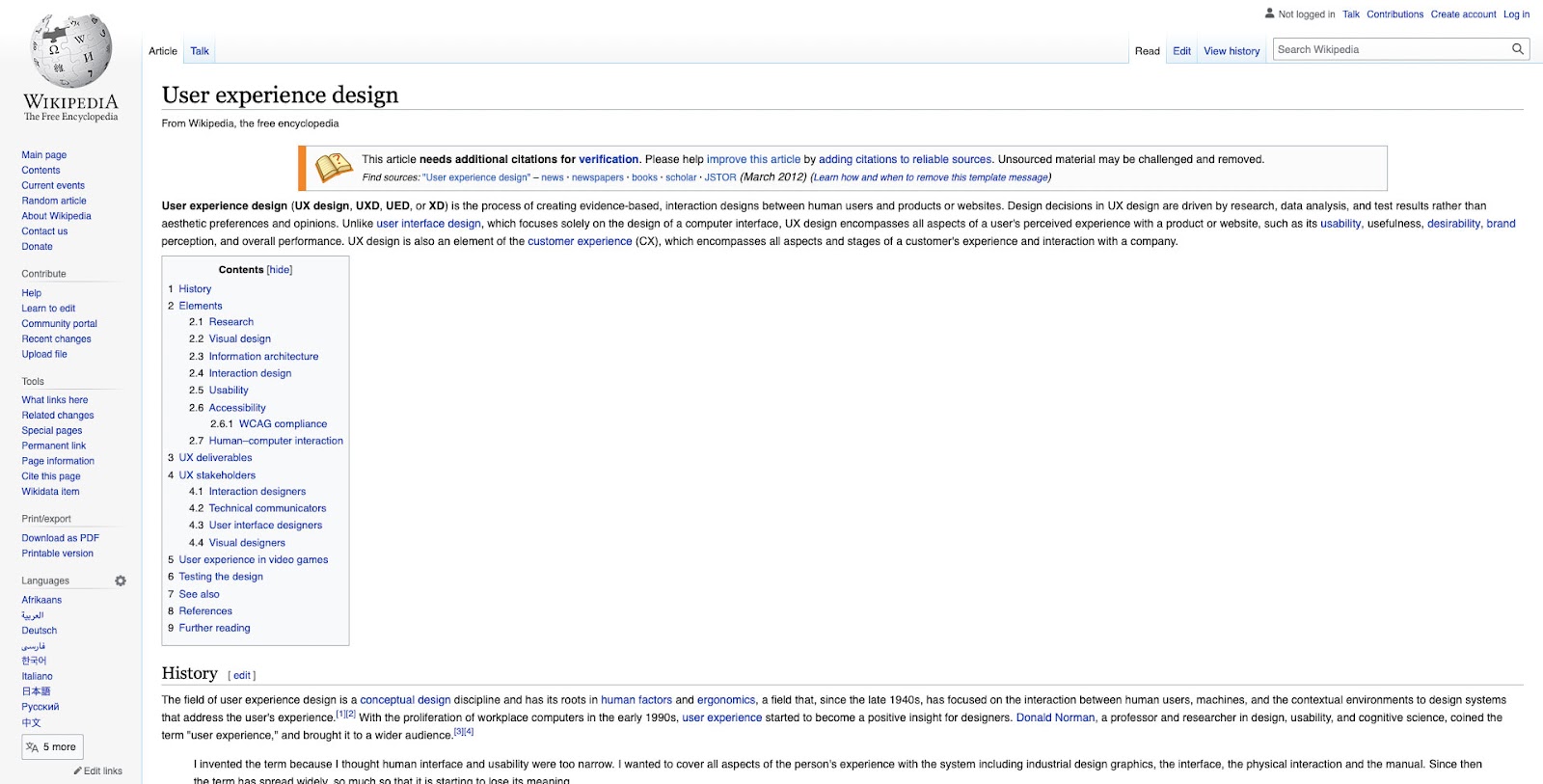Open the Contributions link in header

point(1394,14)
